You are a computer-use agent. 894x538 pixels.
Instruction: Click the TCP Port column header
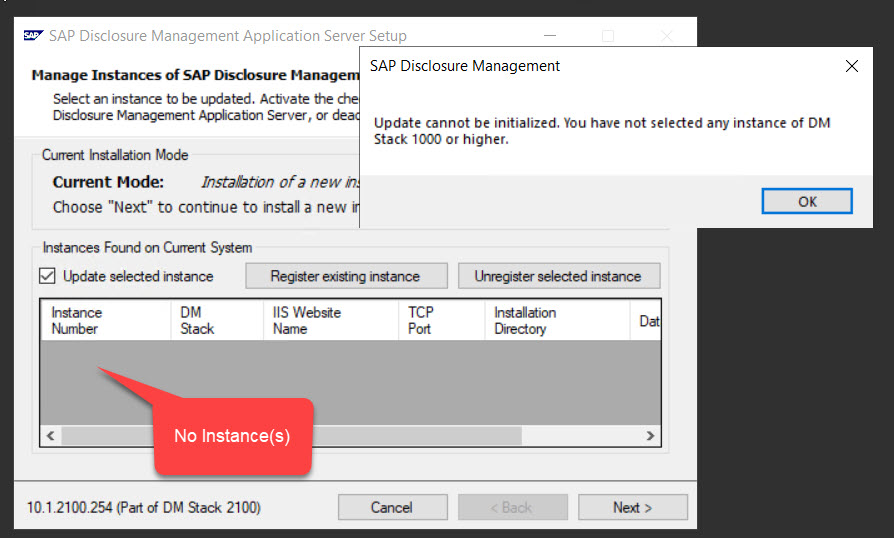click(441, 320)
